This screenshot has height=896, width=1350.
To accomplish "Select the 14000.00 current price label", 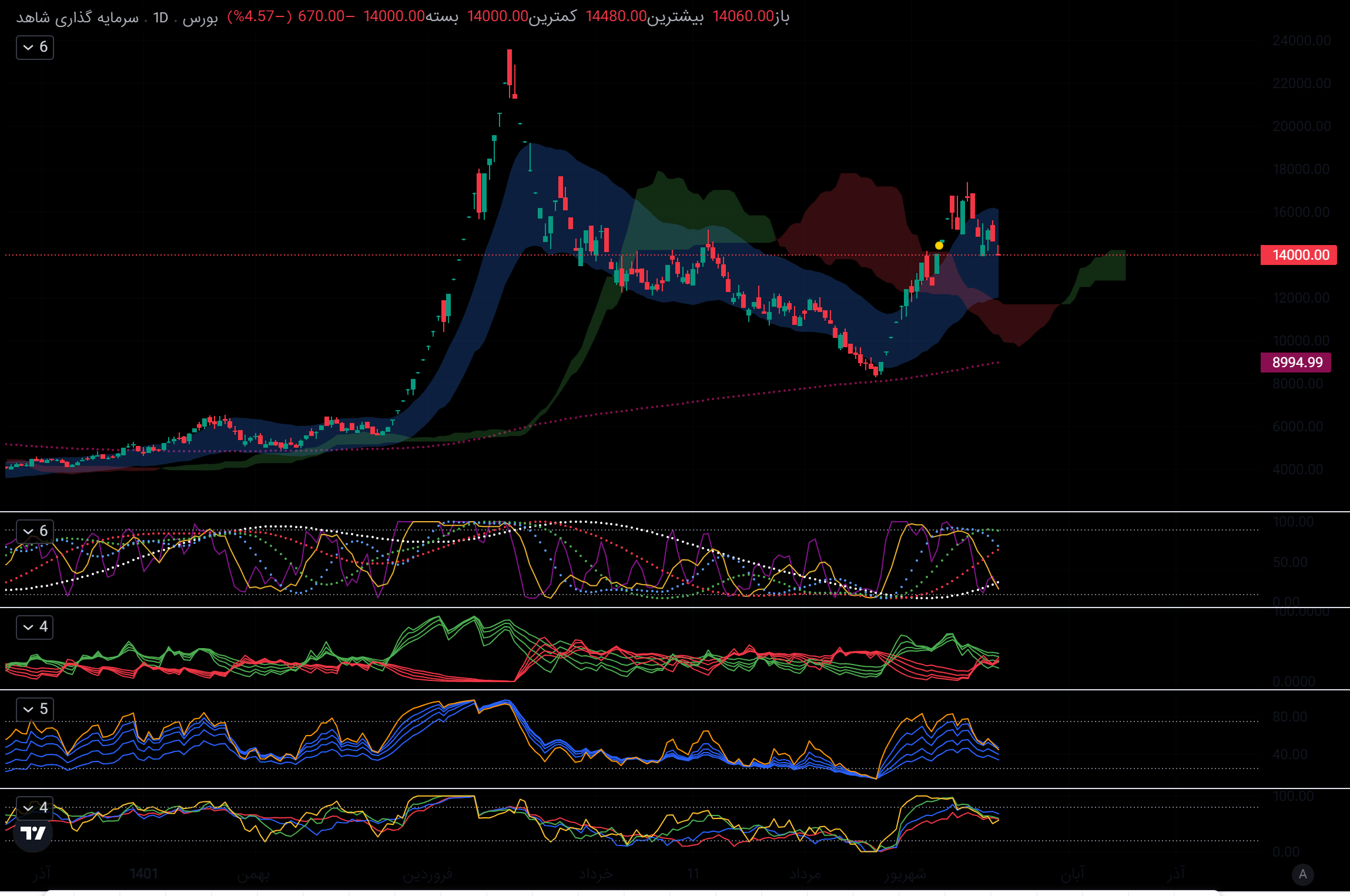I will coord(1298,255).
